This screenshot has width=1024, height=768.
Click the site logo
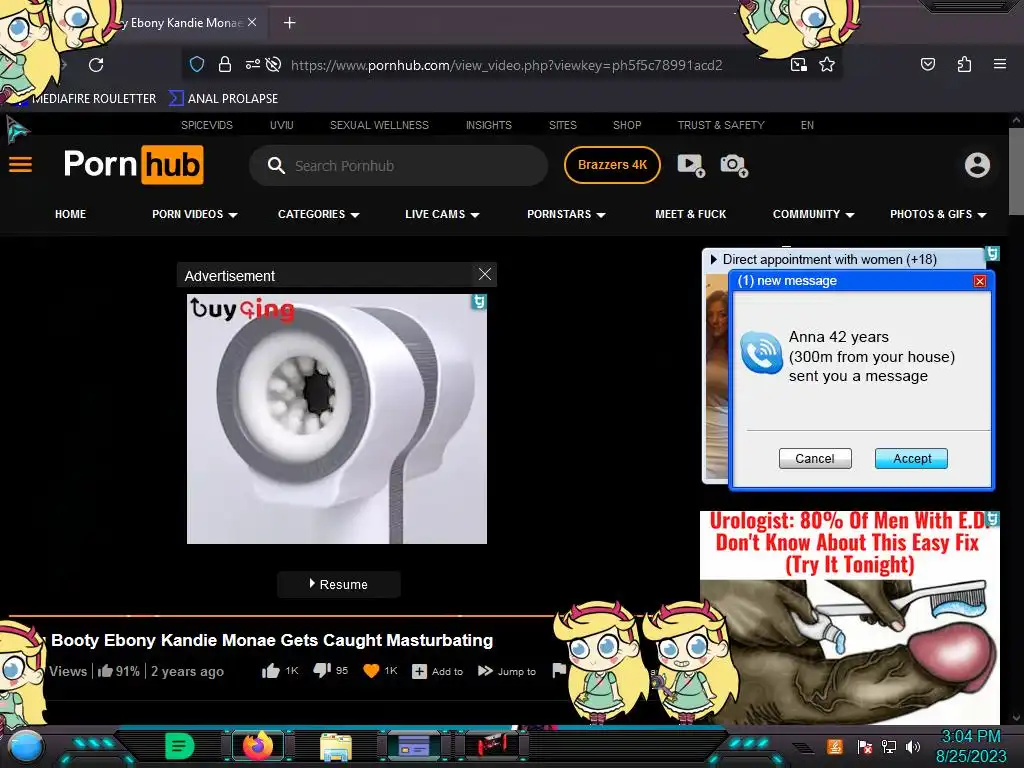coord(133,165)
